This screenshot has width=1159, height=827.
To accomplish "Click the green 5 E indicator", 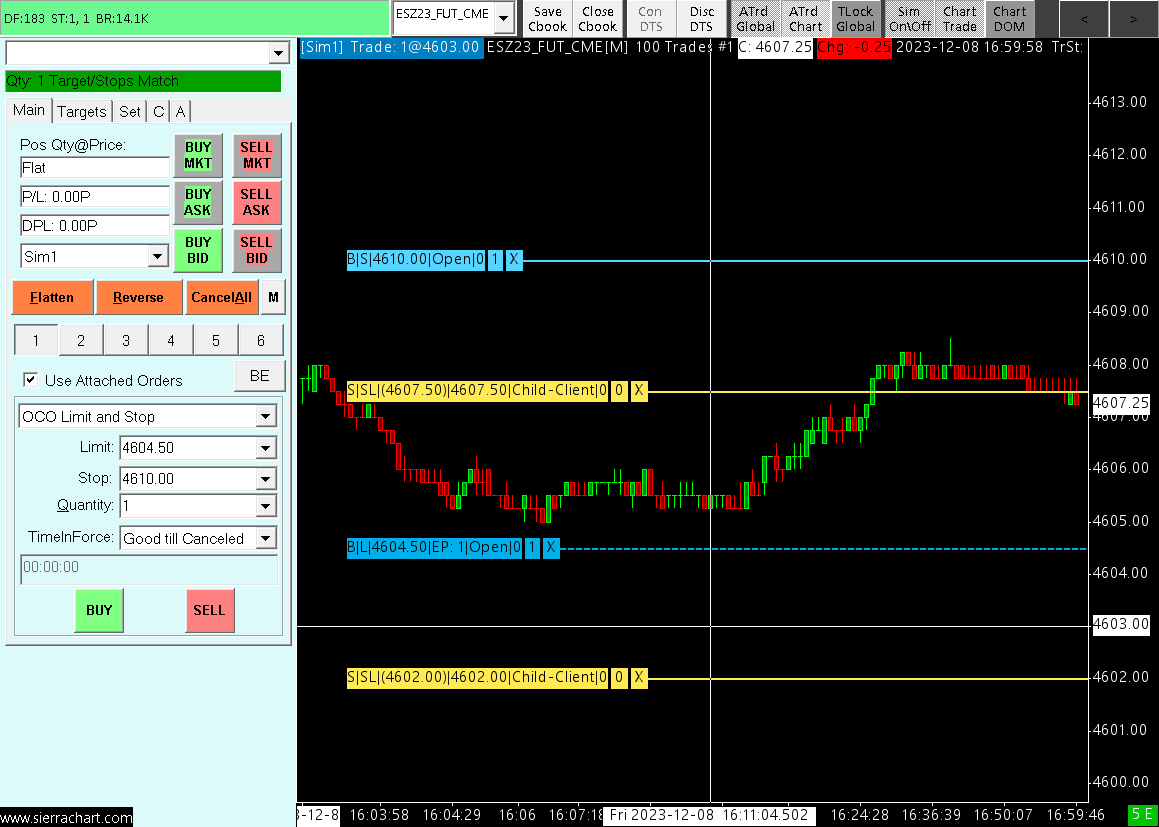I will (1142, 815).
